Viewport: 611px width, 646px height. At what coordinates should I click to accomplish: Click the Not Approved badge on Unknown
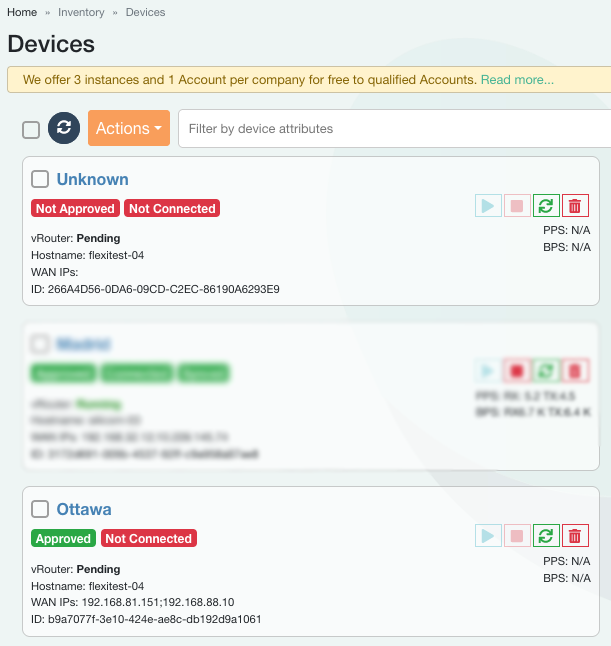(75, 209)
